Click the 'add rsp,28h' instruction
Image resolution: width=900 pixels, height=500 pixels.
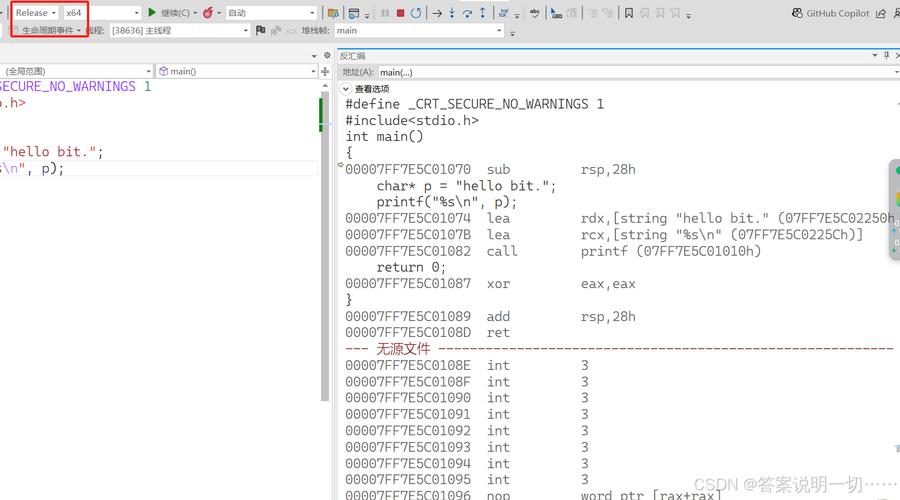click(x=490, y=316)
